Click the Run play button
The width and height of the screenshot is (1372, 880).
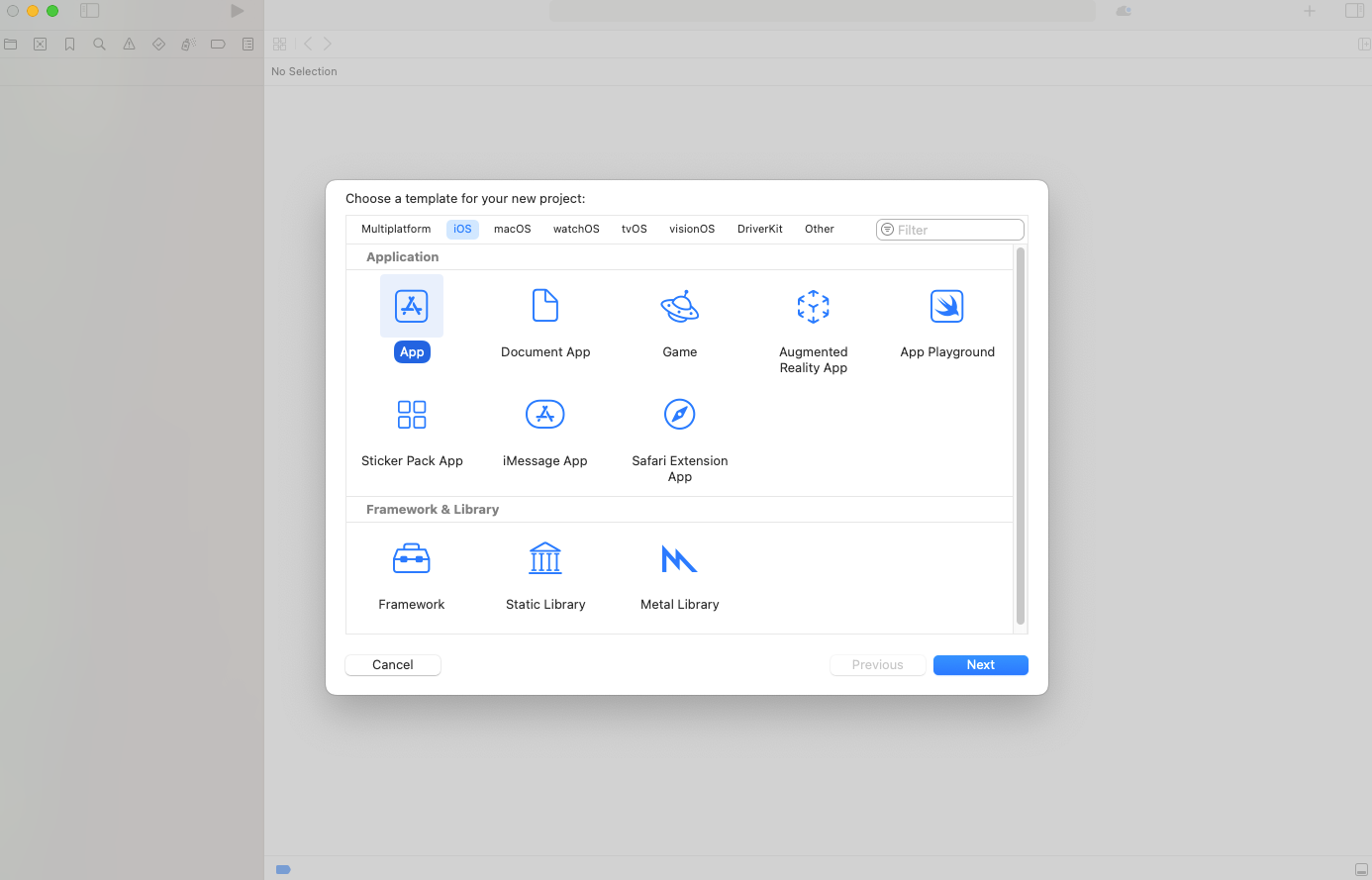[x=238, y=11]
